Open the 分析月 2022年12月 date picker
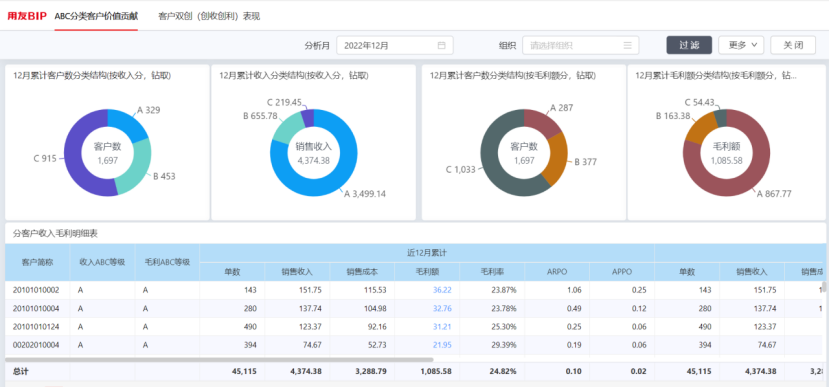The image size is (829, 388). tap(395, 45)
